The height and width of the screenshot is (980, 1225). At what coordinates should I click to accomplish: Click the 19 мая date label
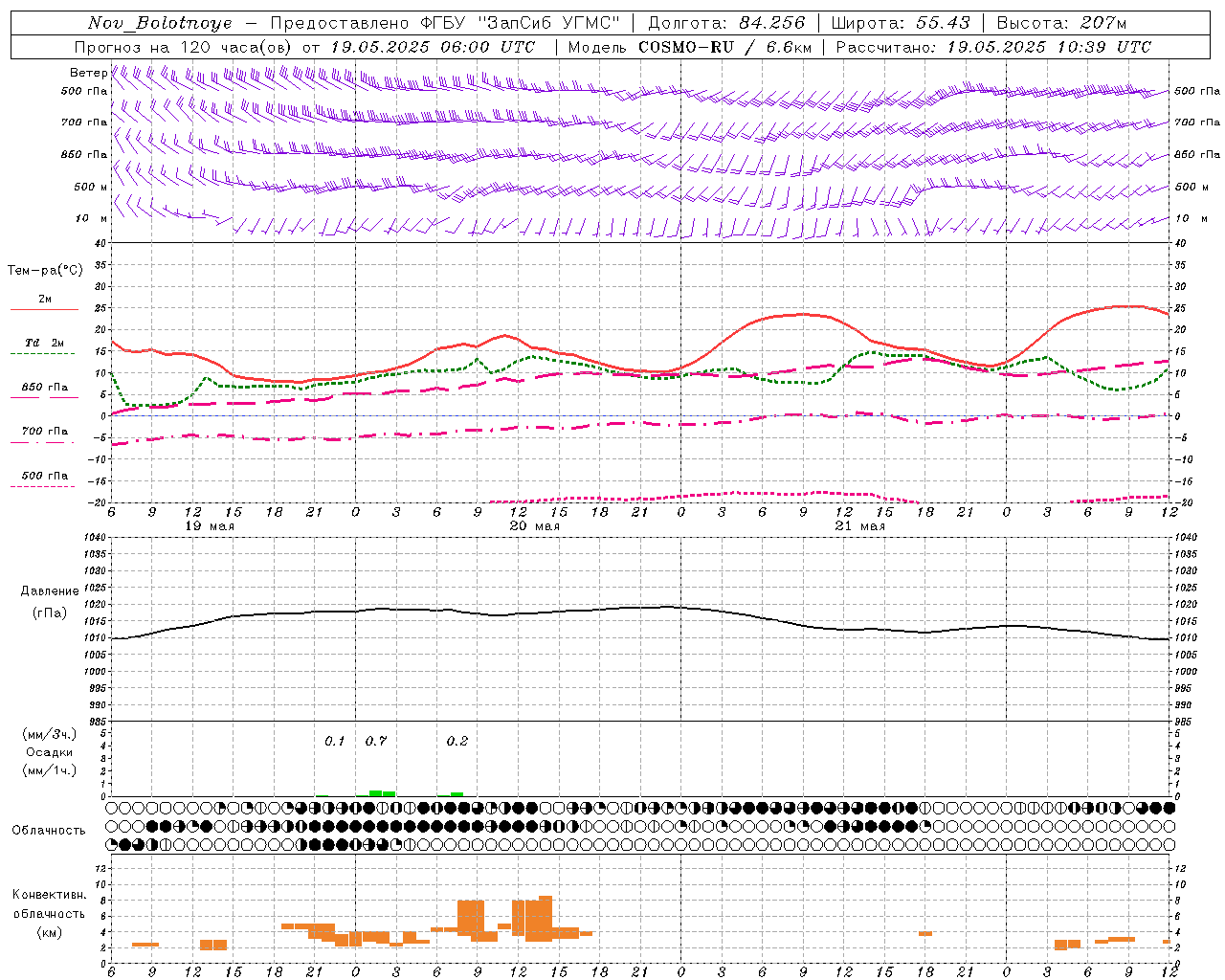point(210,526)
